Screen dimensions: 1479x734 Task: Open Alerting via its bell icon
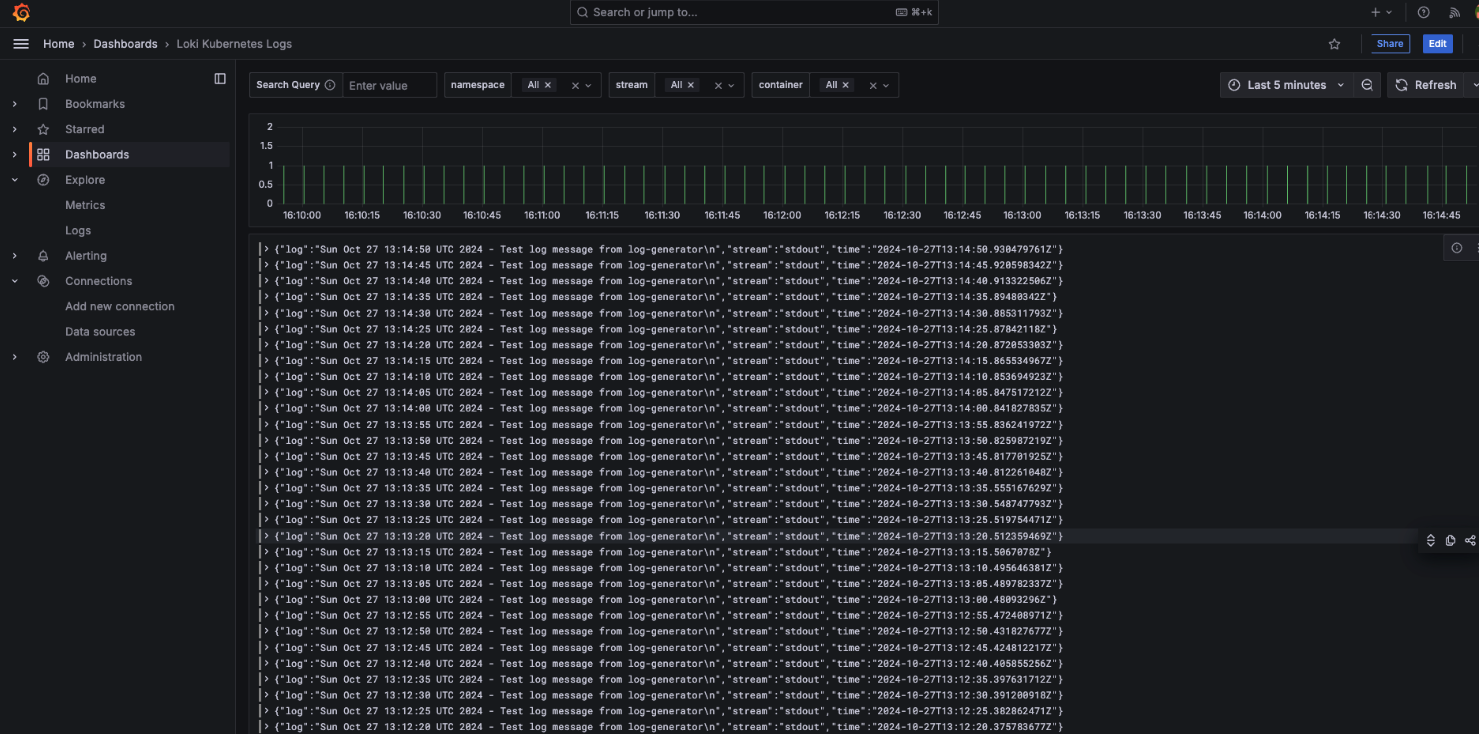(43, 256)
